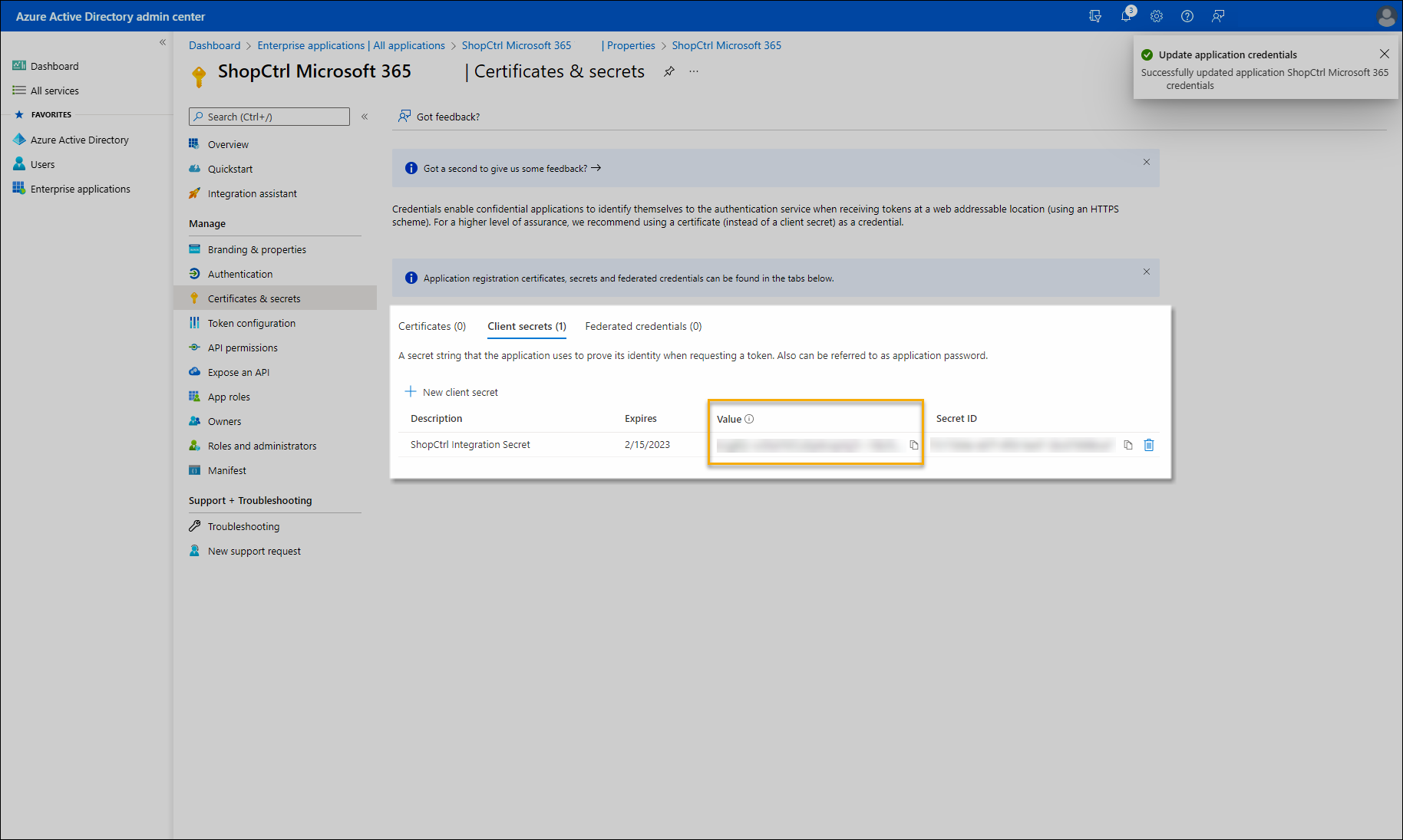The image size is (1403, 840).
Task: Collapse the left portal sidebar
Action: pyautogui.click(x=163, y=42)
